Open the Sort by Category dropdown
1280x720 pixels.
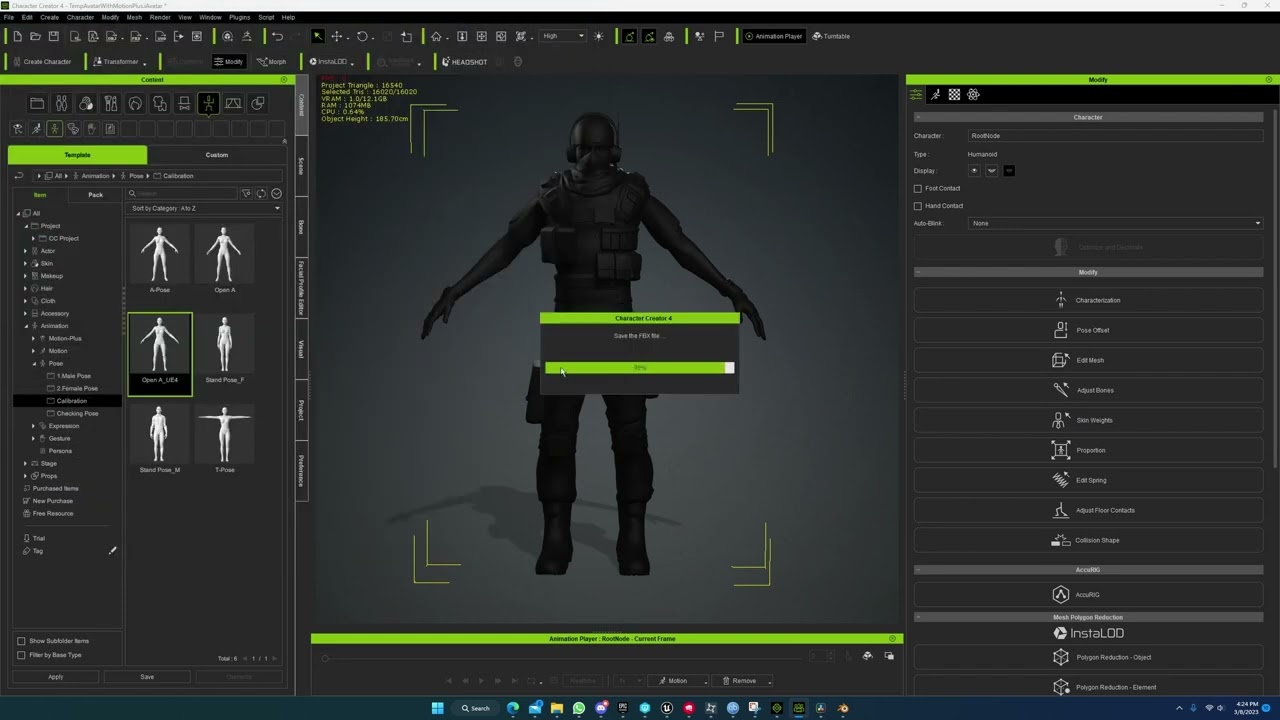click(x=205, y=208)
